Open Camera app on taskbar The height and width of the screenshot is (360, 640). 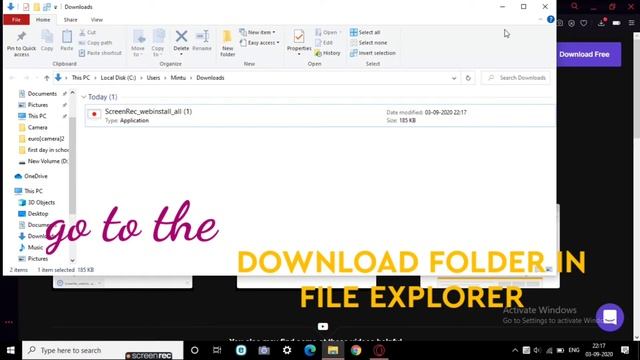264,350
